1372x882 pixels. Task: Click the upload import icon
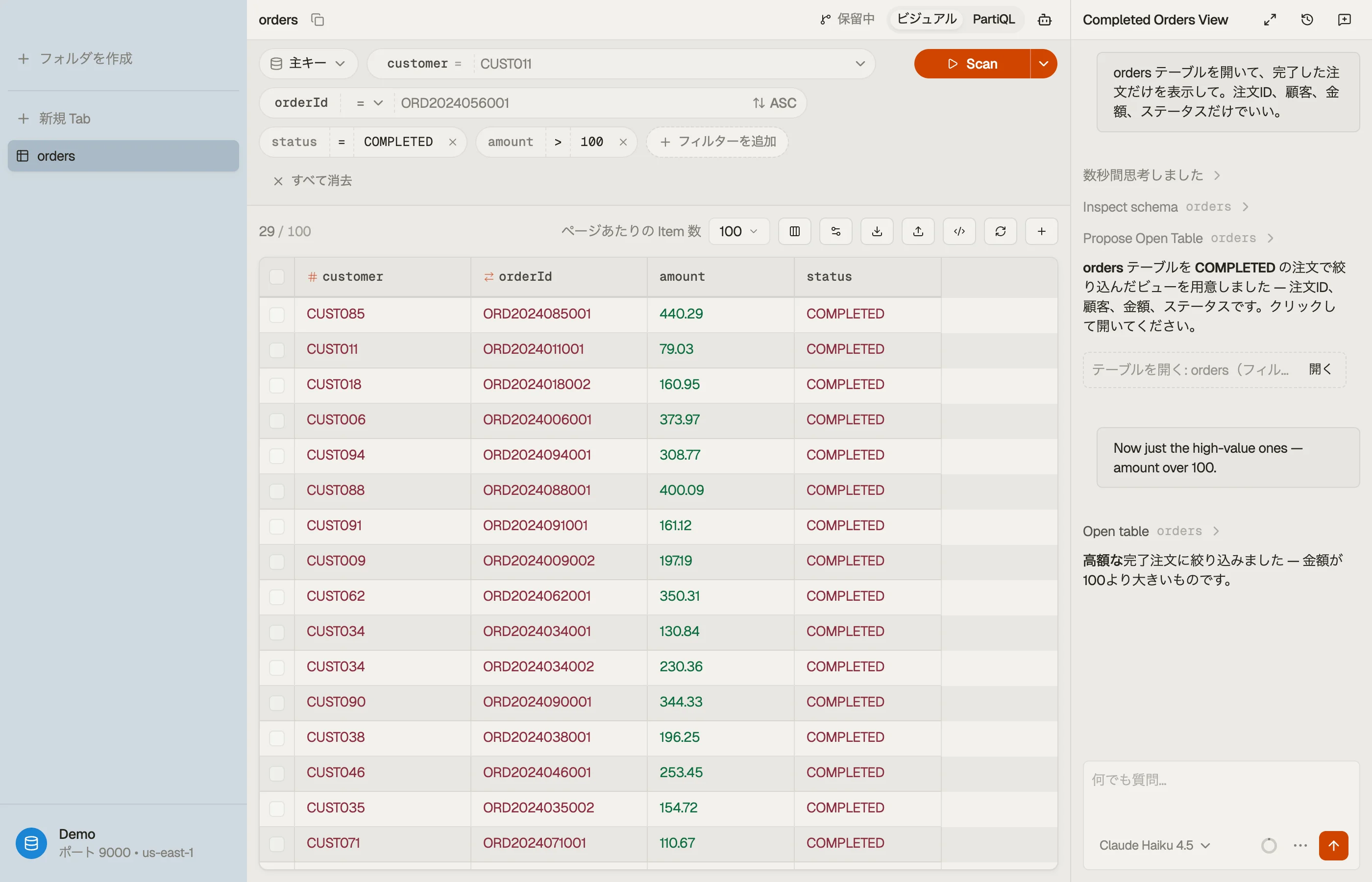918,231
